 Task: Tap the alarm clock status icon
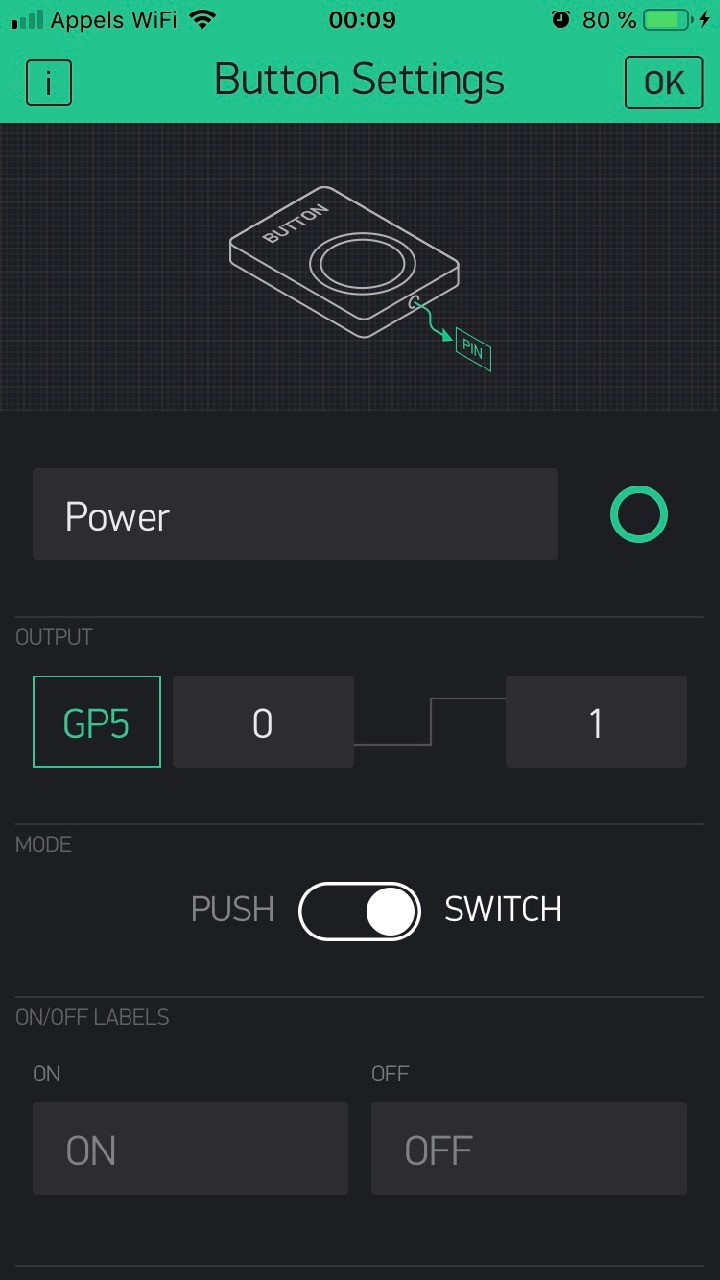coord(560,20)
